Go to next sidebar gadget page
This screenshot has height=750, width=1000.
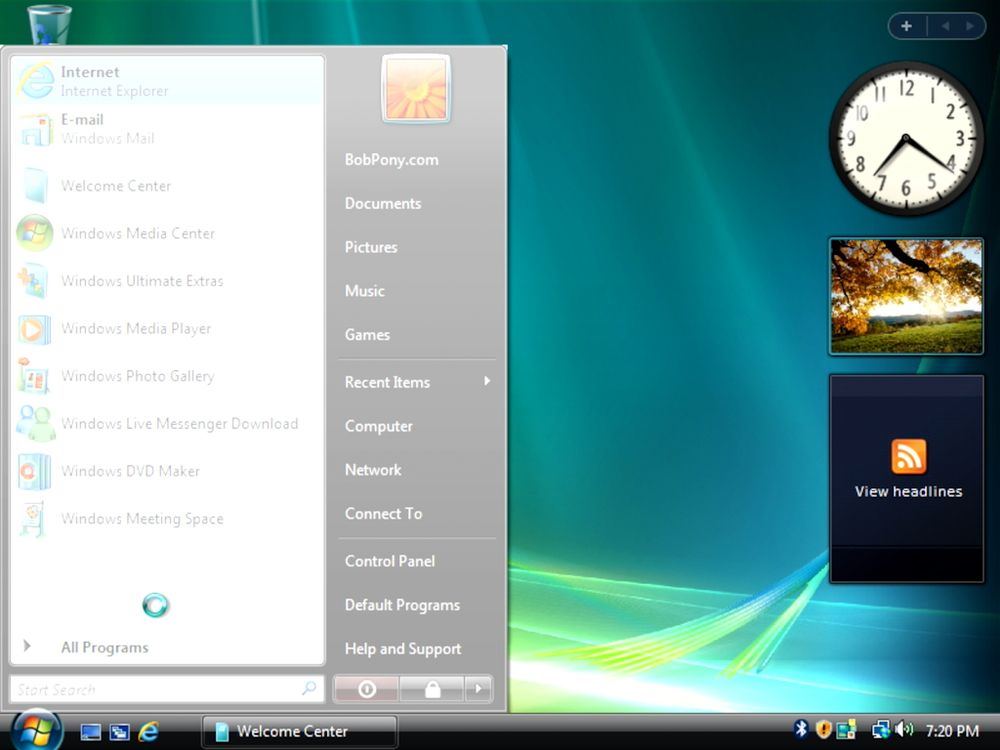pyautogui.click(x=970, y=26)
